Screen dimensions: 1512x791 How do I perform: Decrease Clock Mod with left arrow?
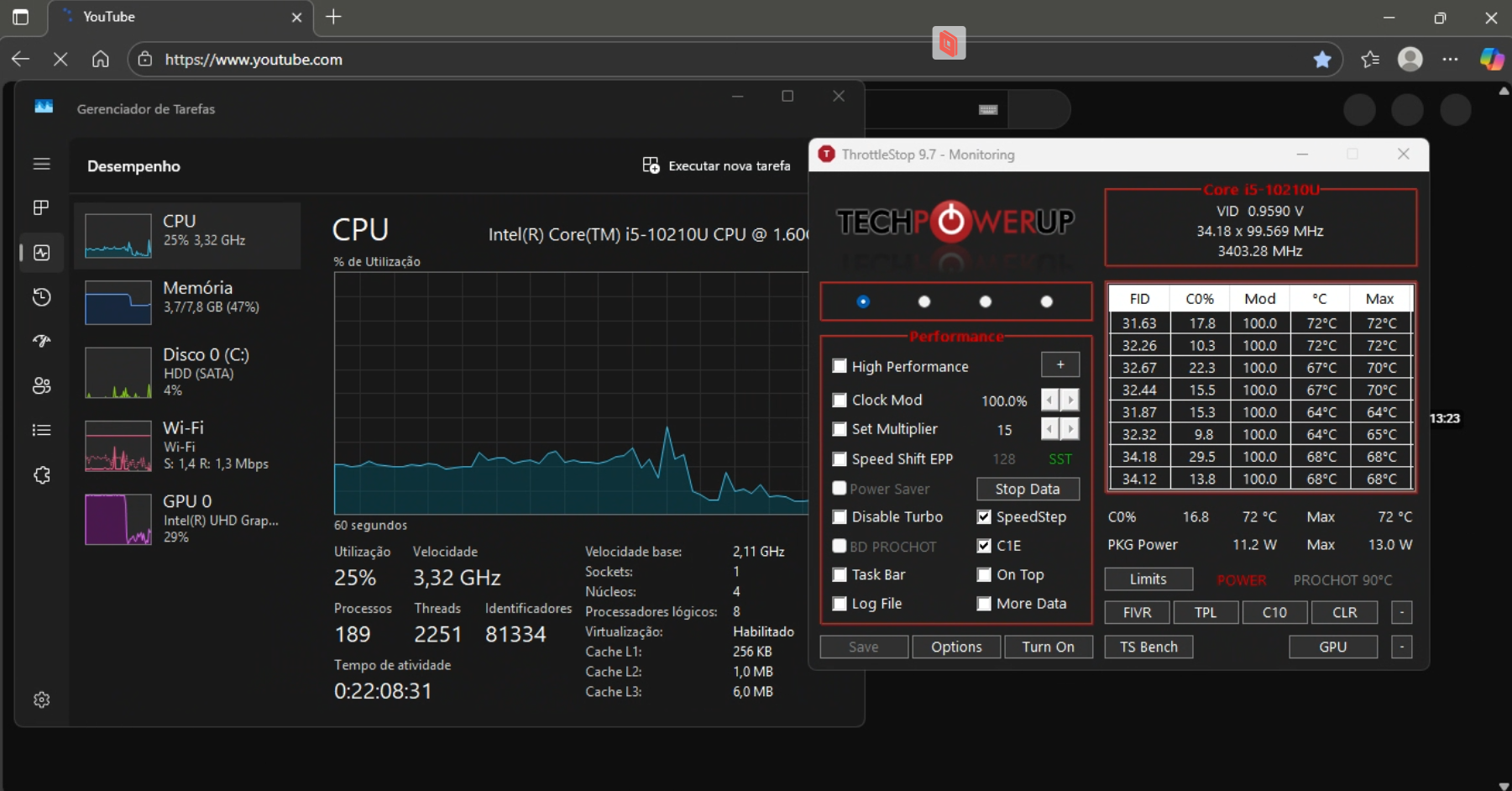1049,401
